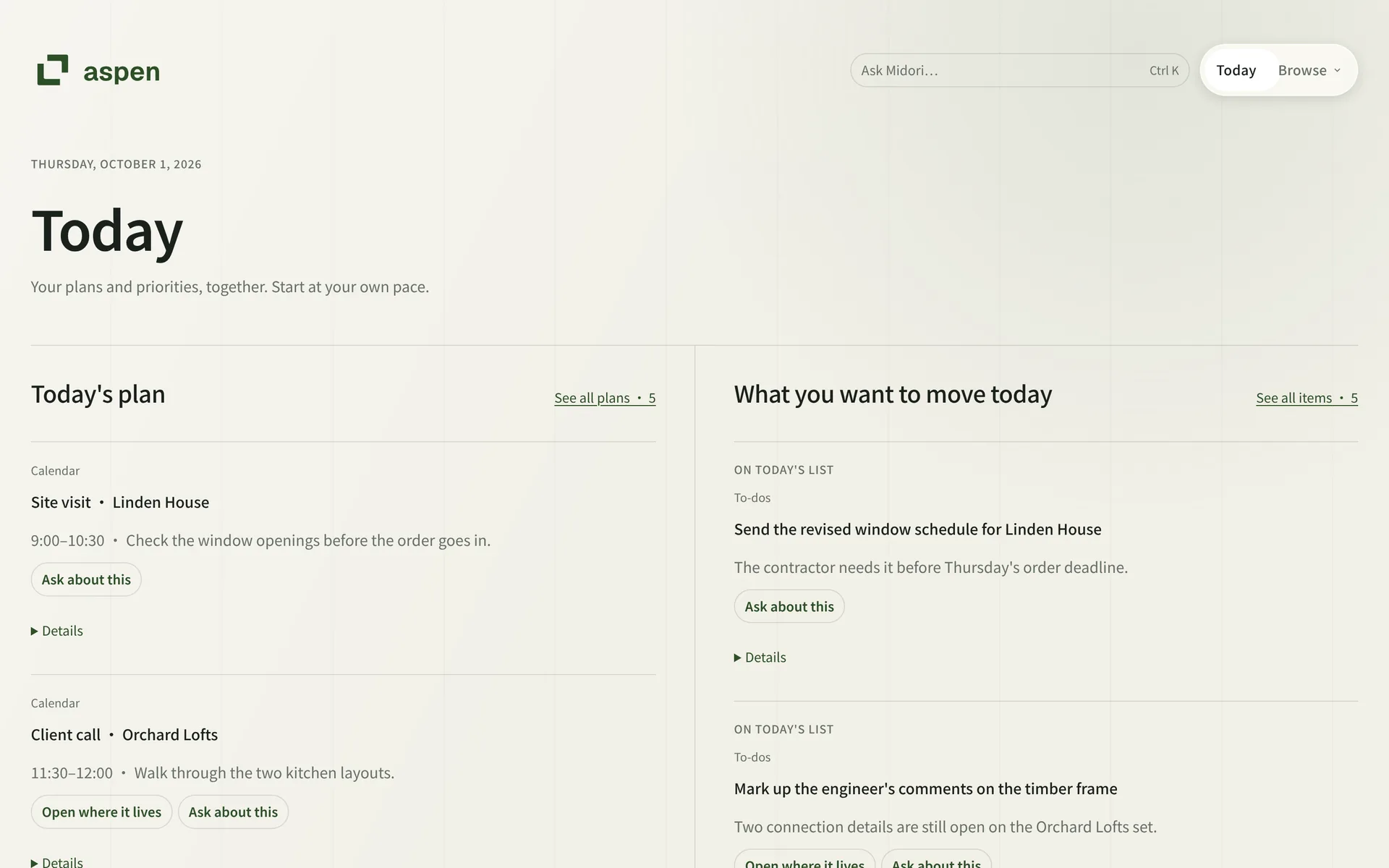Focus the Ask Midori search field
1389x868 pixels.
coord(1019,70)
